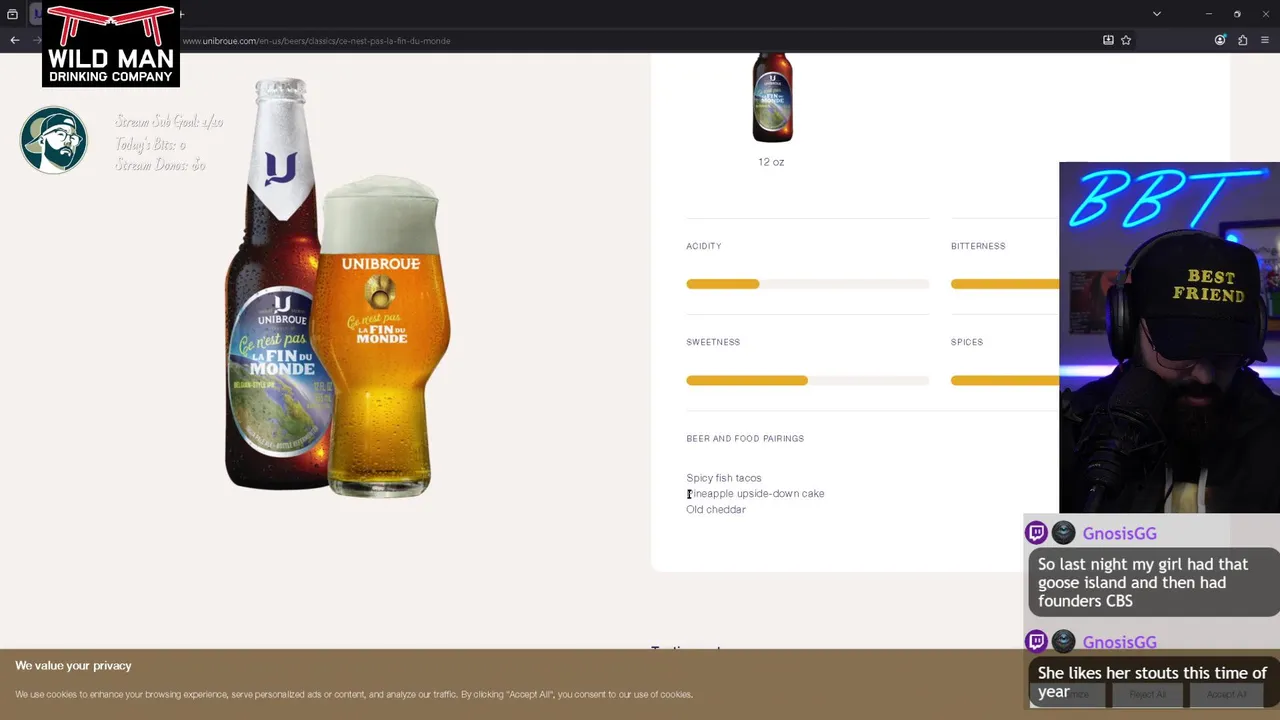Image resolution: width=1280 pixels, height=720 pixels.
Task: Click the Spicy fish tacos pairing
Action: (x=724, y=478)
